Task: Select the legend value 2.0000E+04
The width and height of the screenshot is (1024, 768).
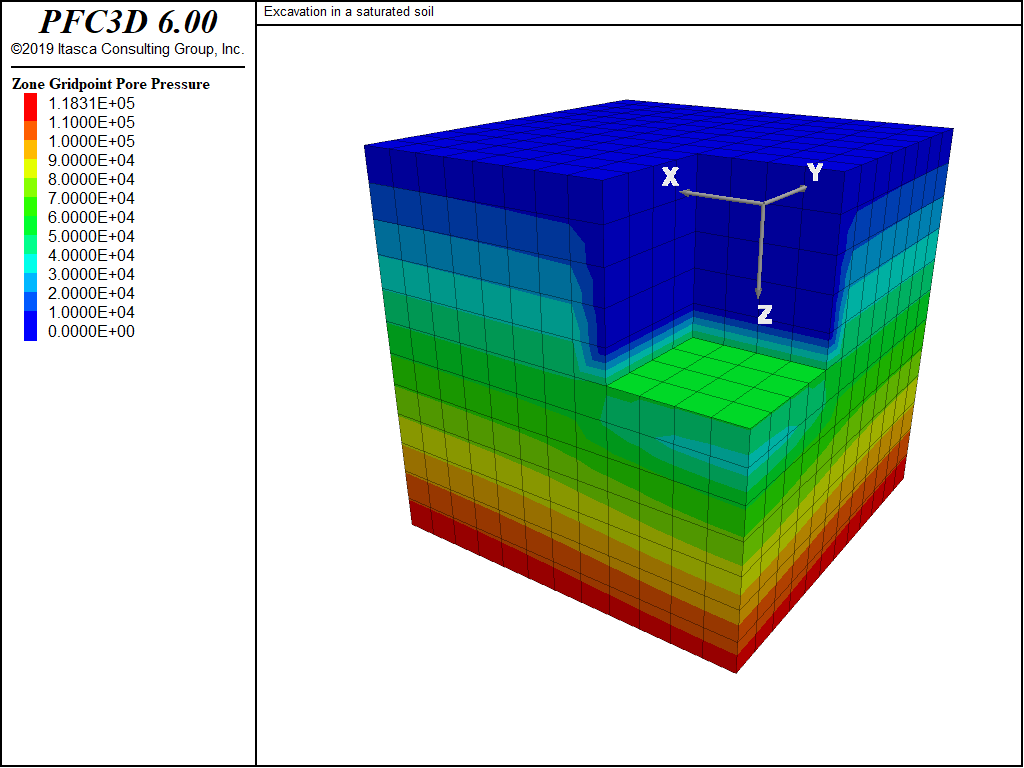Action: coord(91,293)
